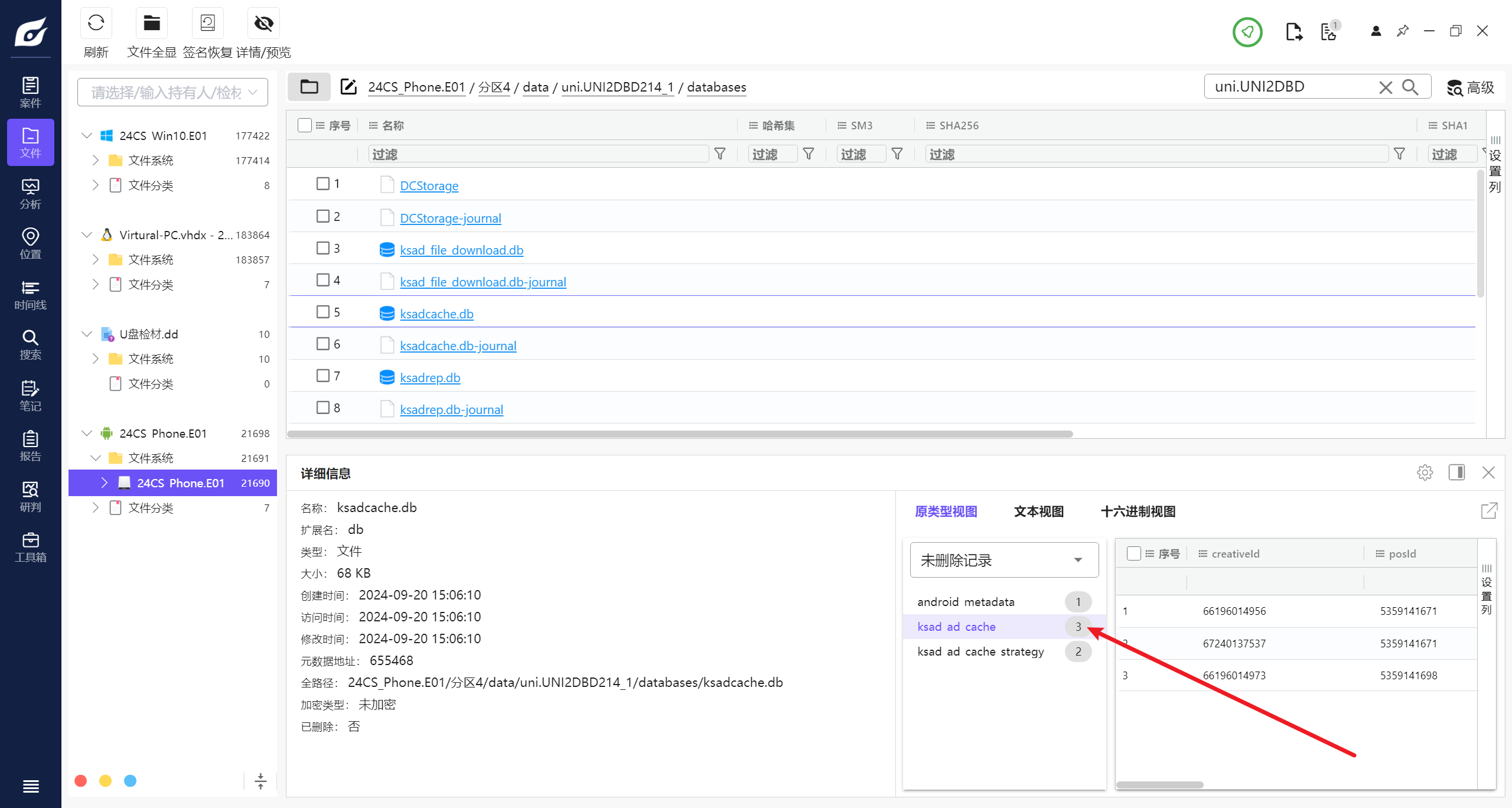
Task: Click the search magnifier in search box
Action: click(x=1410, y=87)
